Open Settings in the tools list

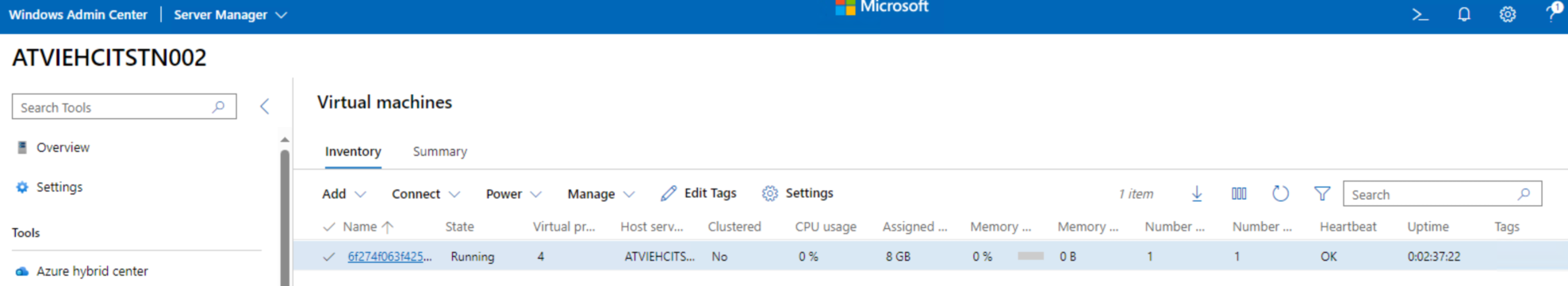point(59,187)
